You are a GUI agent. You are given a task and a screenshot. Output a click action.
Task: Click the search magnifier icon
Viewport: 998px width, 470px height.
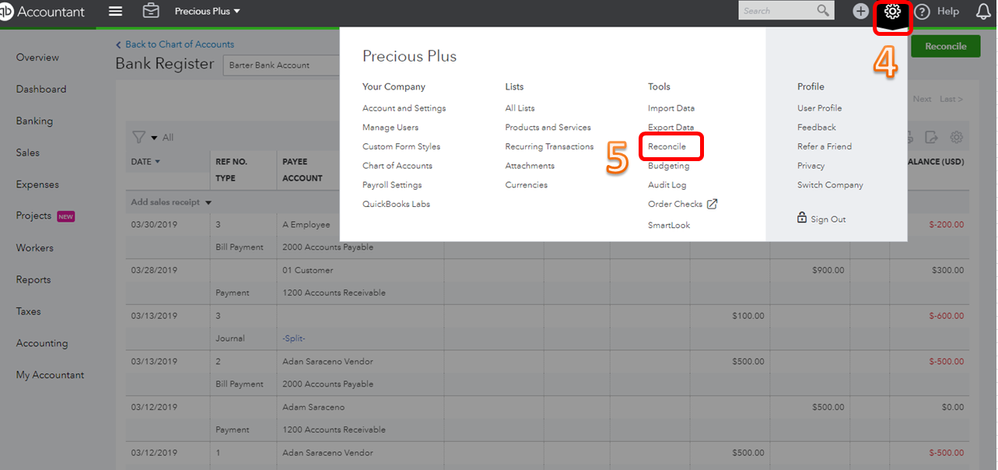point(823,10)
